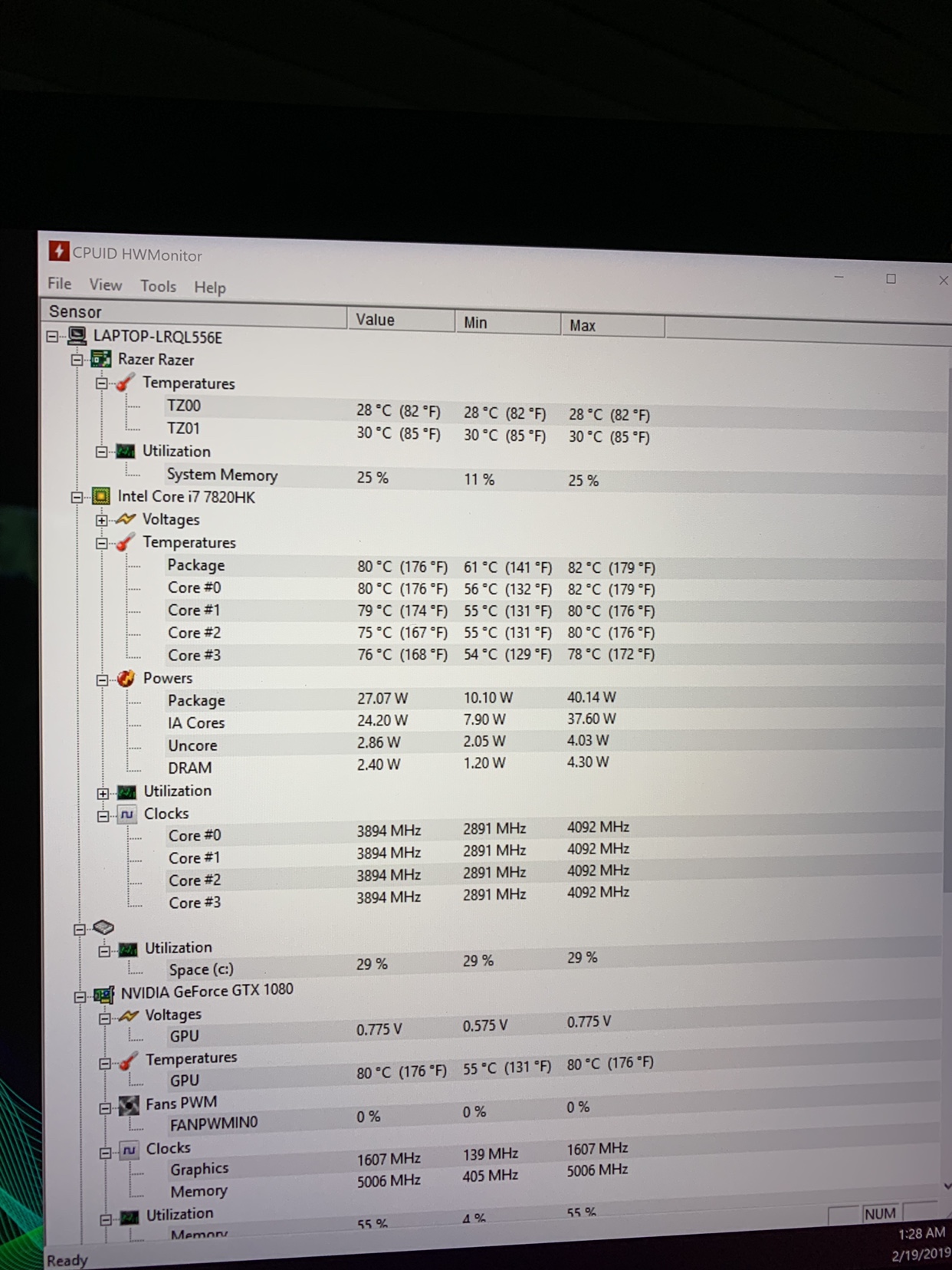Click the graphics card icon beside NVIDIA GeForce

(x=104, y=995)
